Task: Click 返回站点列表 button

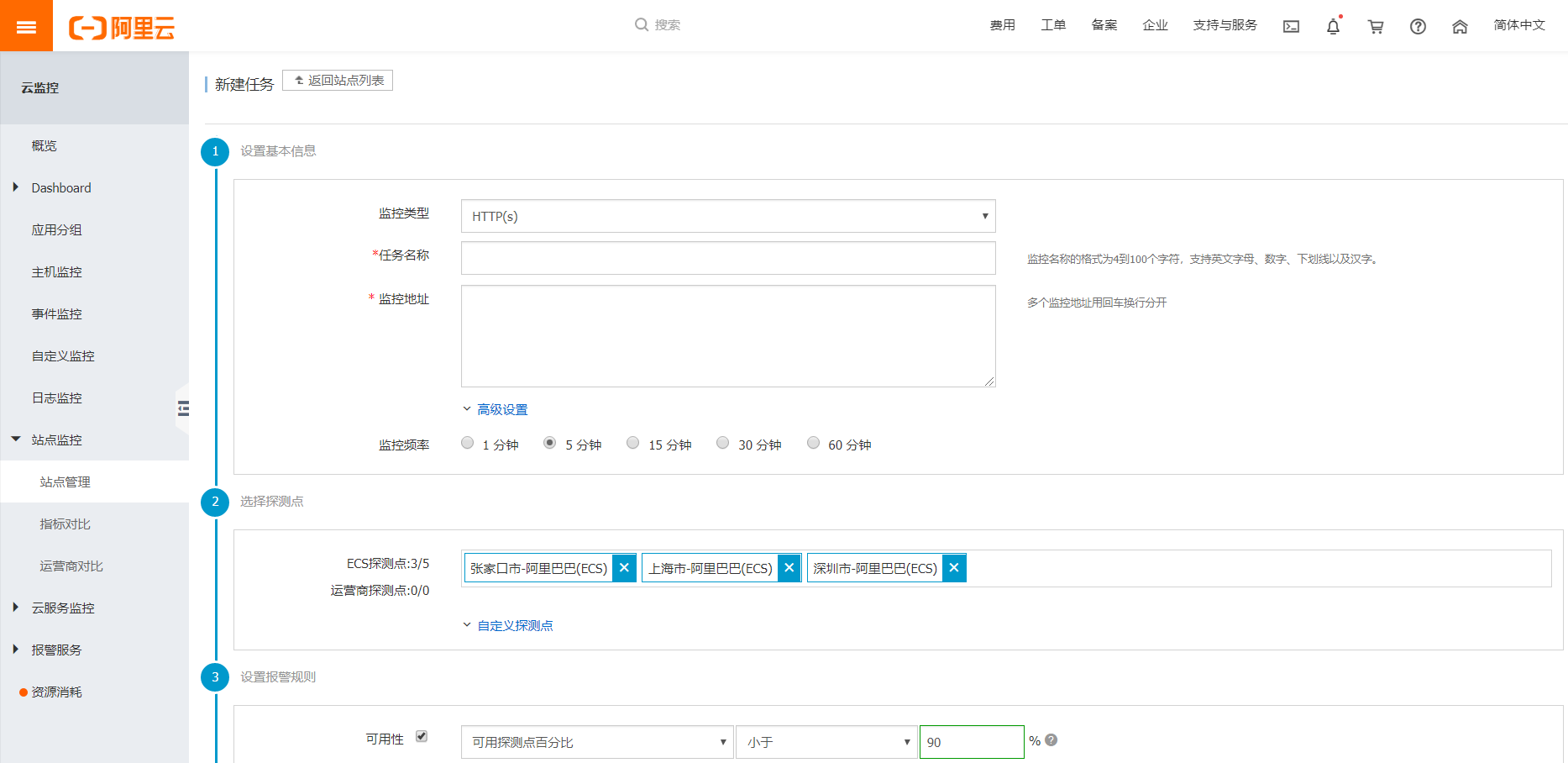Action: coord(338,80)
